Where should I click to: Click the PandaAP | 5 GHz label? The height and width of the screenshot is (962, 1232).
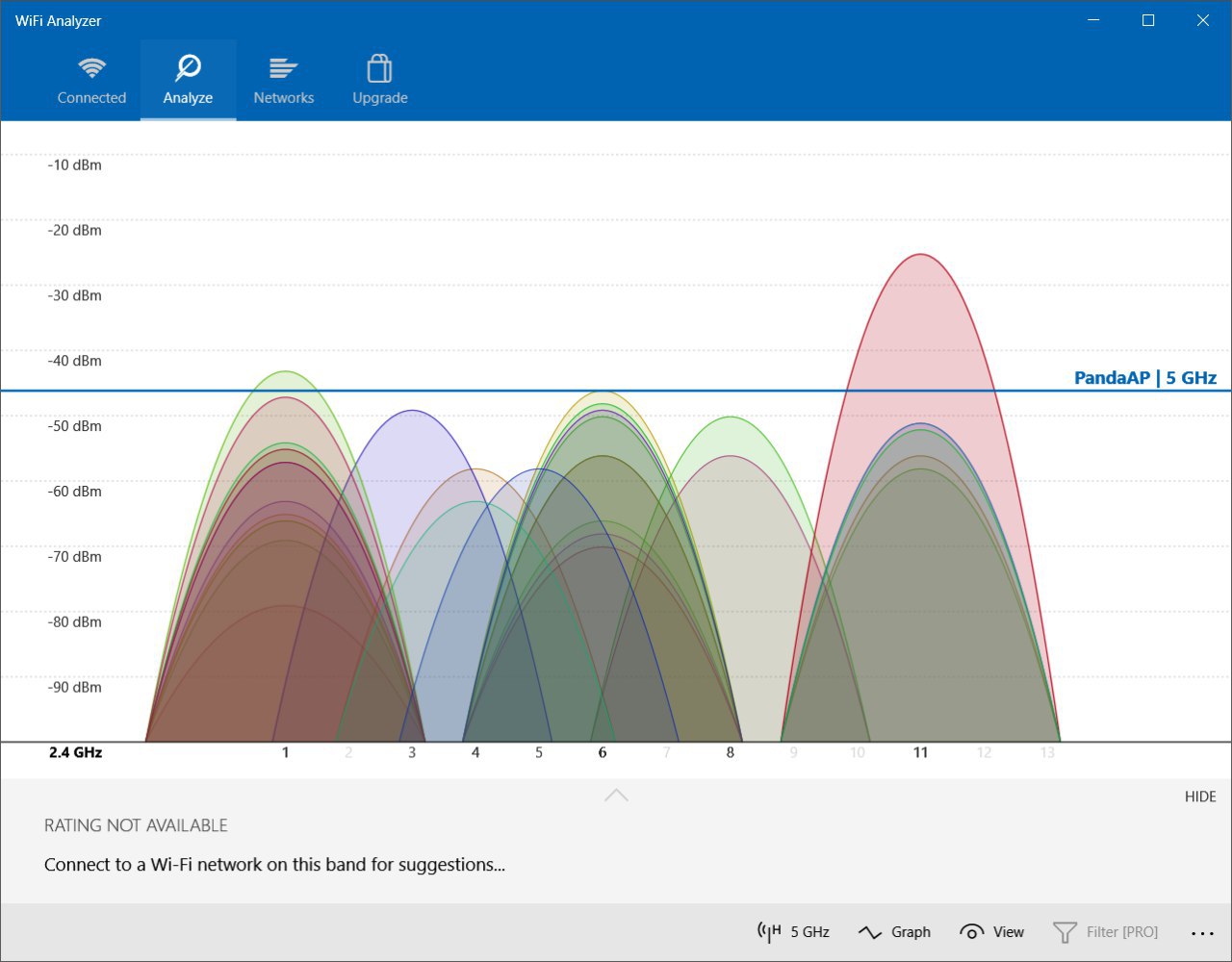pyautogui.click(x=1145, y=377)
